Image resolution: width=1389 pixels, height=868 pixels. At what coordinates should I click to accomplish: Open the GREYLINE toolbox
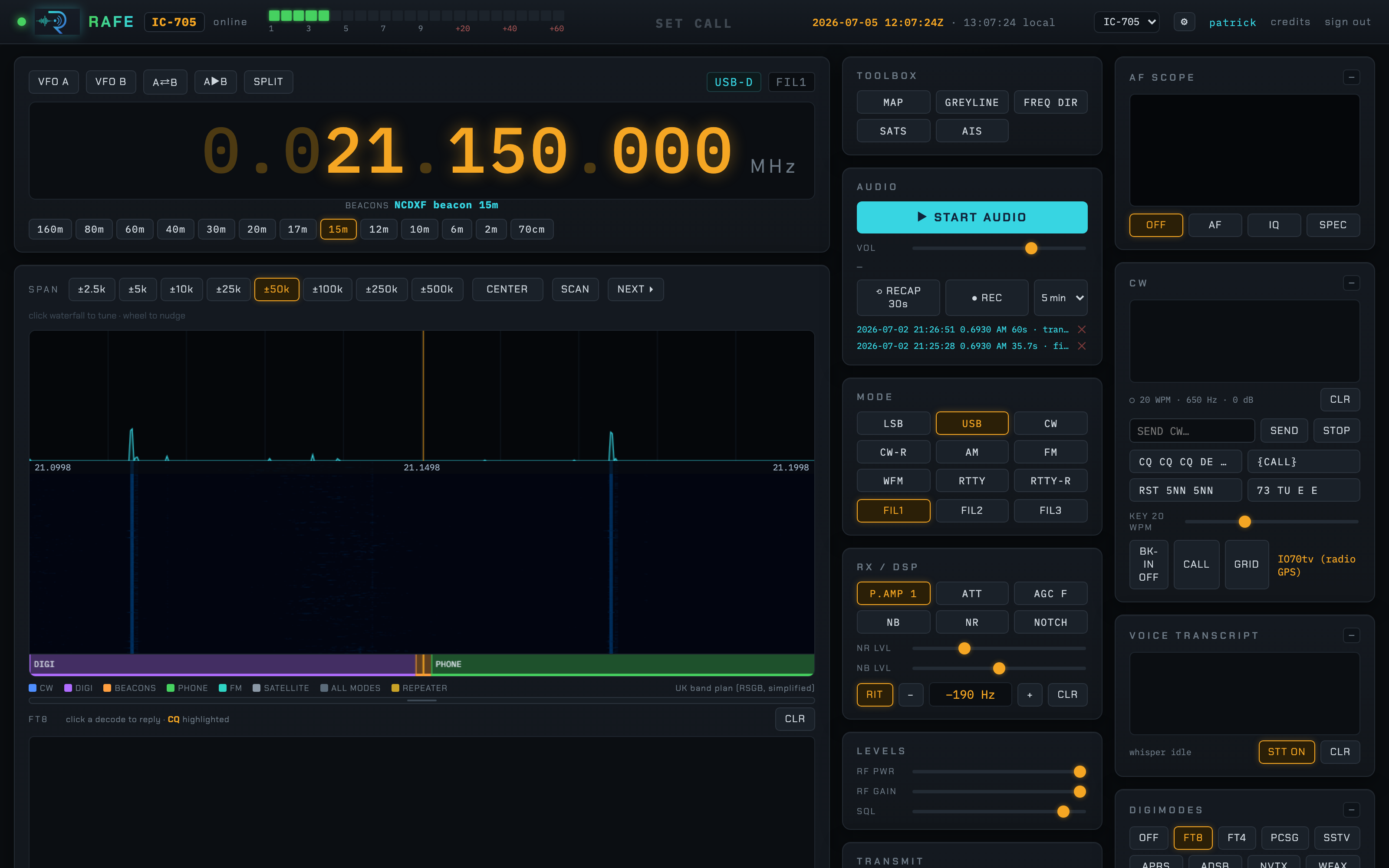[x=972, y=102]
